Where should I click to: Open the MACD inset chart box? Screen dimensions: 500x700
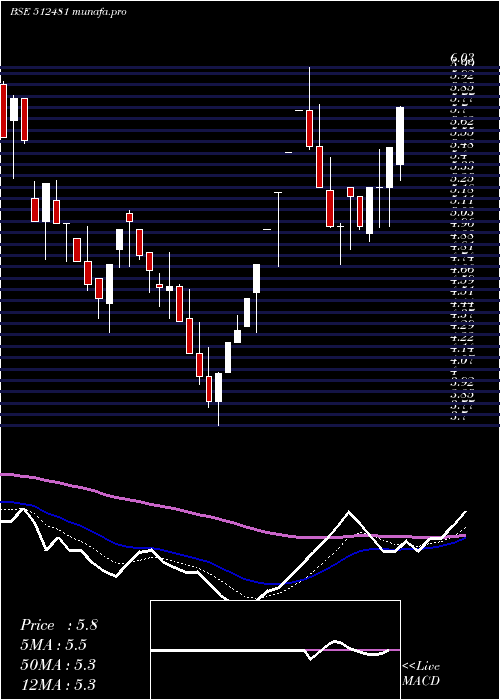(275, 650)
